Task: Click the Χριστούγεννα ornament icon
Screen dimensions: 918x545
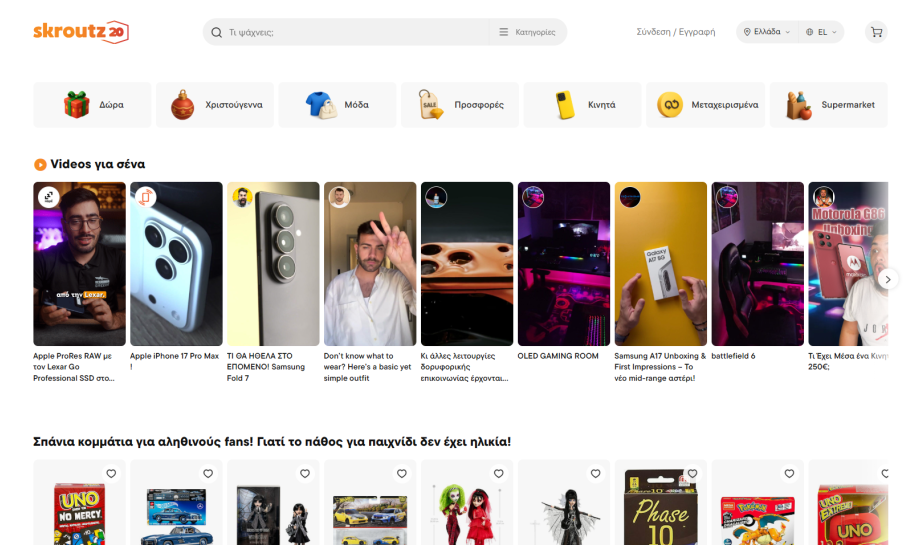Action: pyautogui.click(x=183, y=105)
